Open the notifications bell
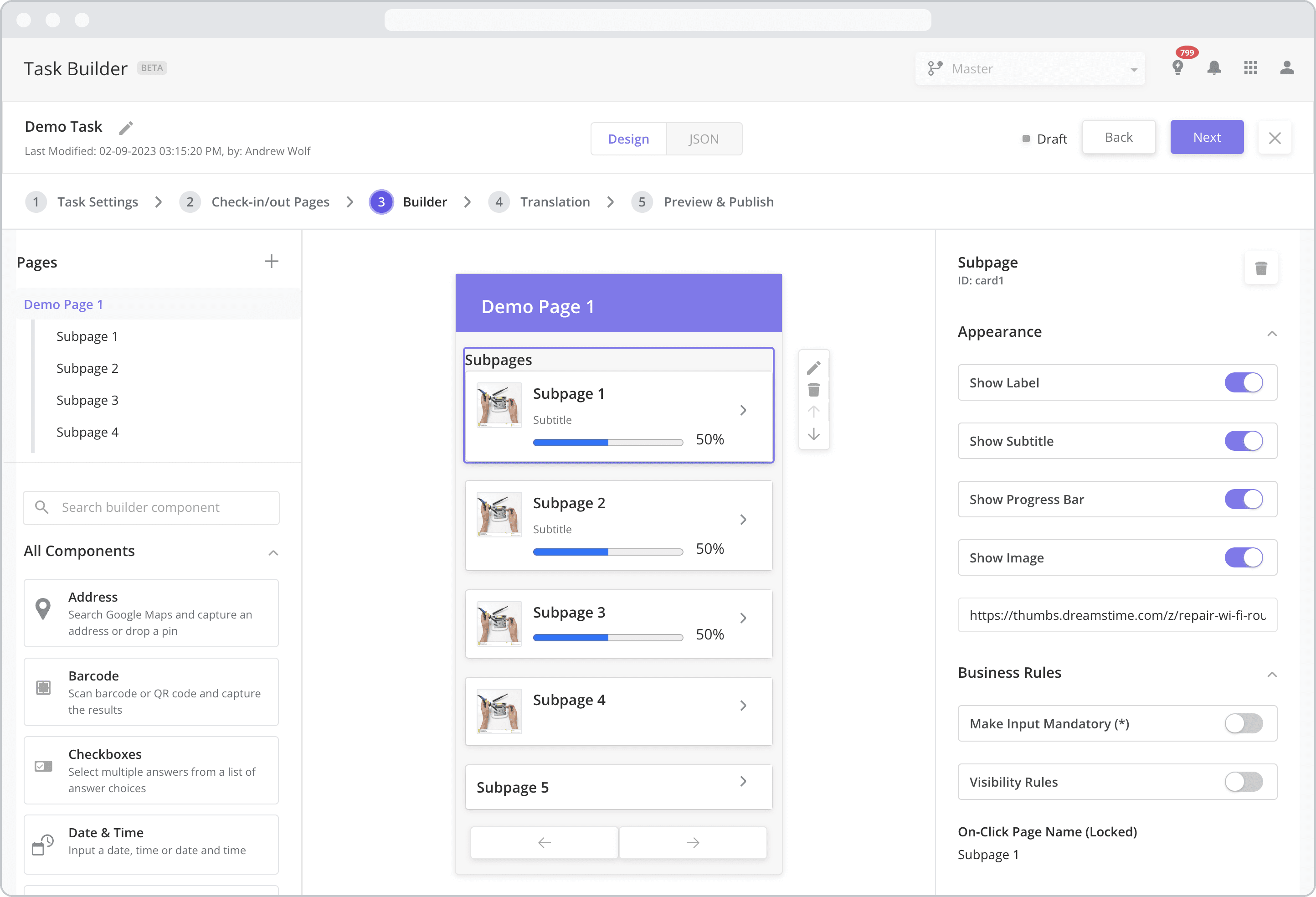The height and width of the screenshot is (897, 1316). point(1214,68)
